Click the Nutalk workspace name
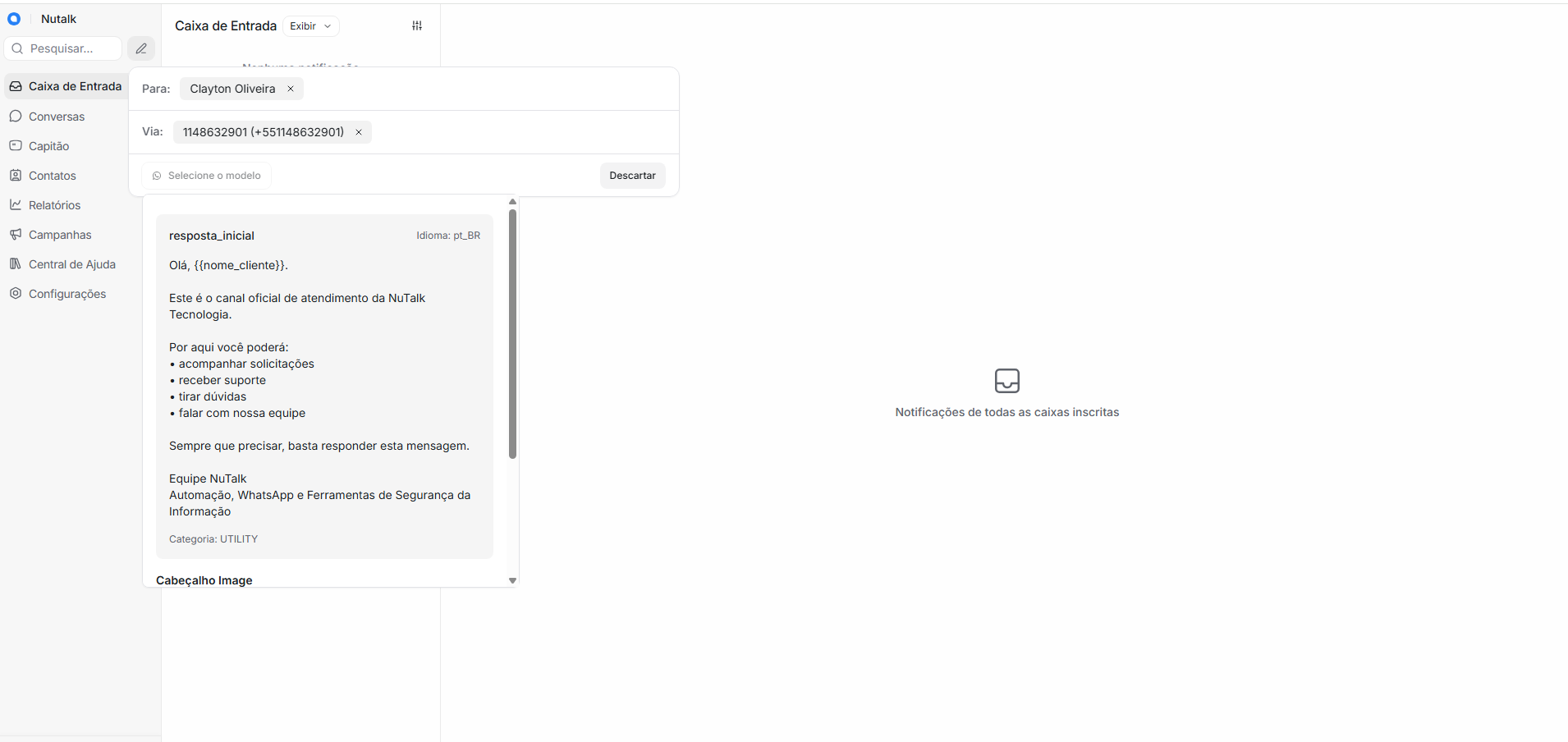Viewport: 1568px width, 742px height. click(x=58, y=19)
